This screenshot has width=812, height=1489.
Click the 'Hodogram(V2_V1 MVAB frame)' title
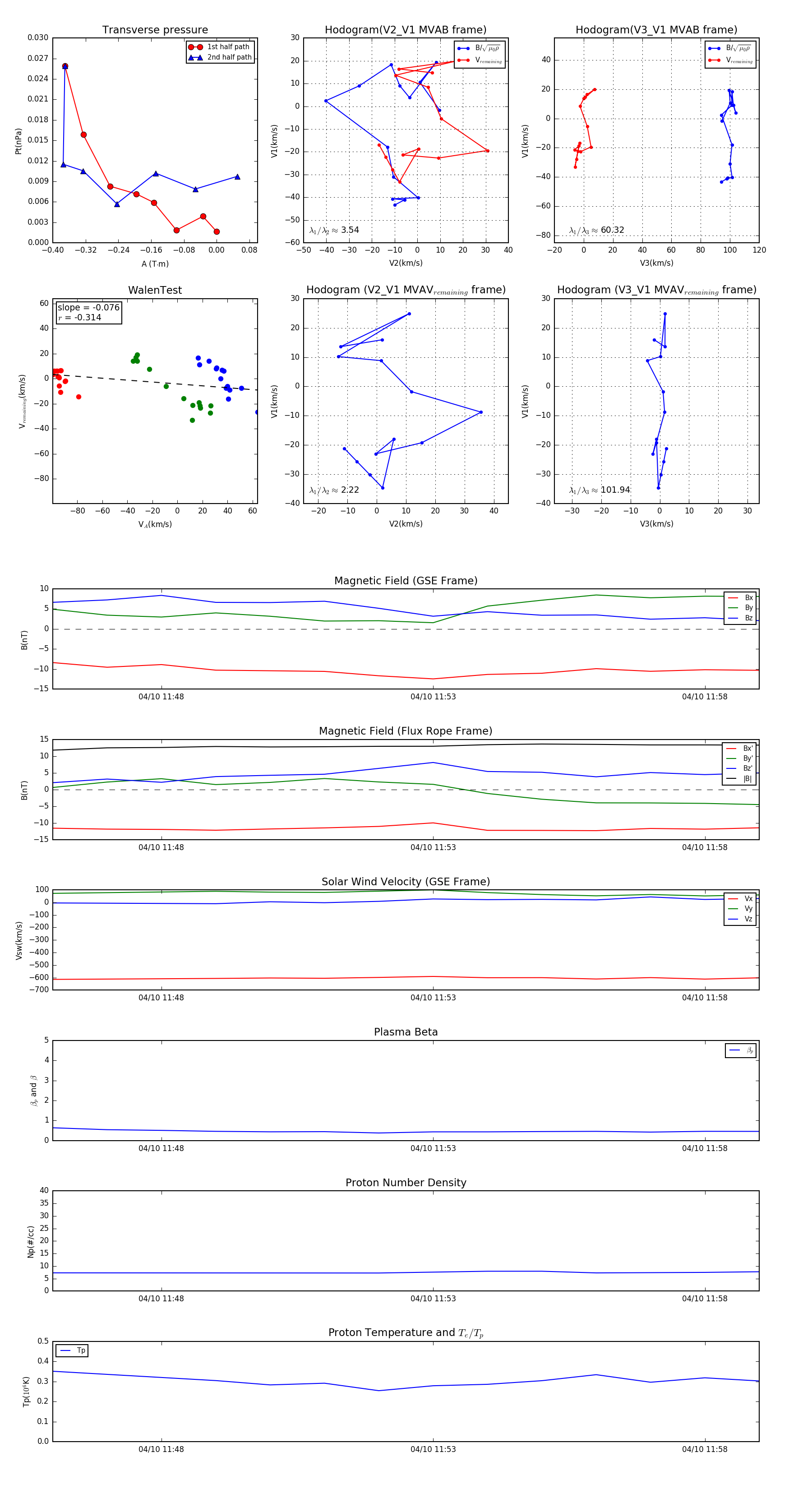(x=406, y=30)
